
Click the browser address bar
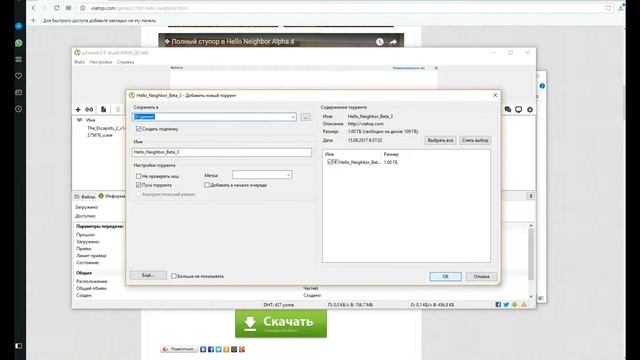tap(343, 8)
